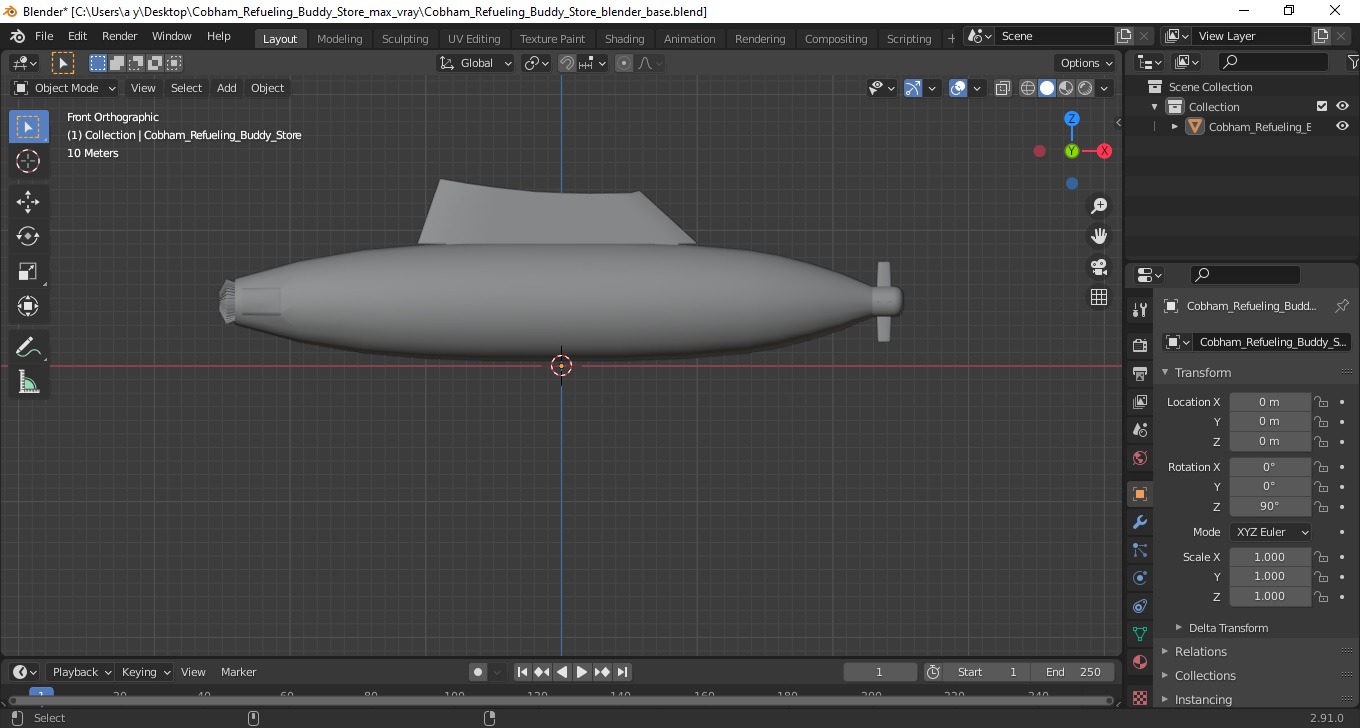The image size is (1360, 728).
Task: Toggle proportional editing icon
Action: click(x=624, y=63)
